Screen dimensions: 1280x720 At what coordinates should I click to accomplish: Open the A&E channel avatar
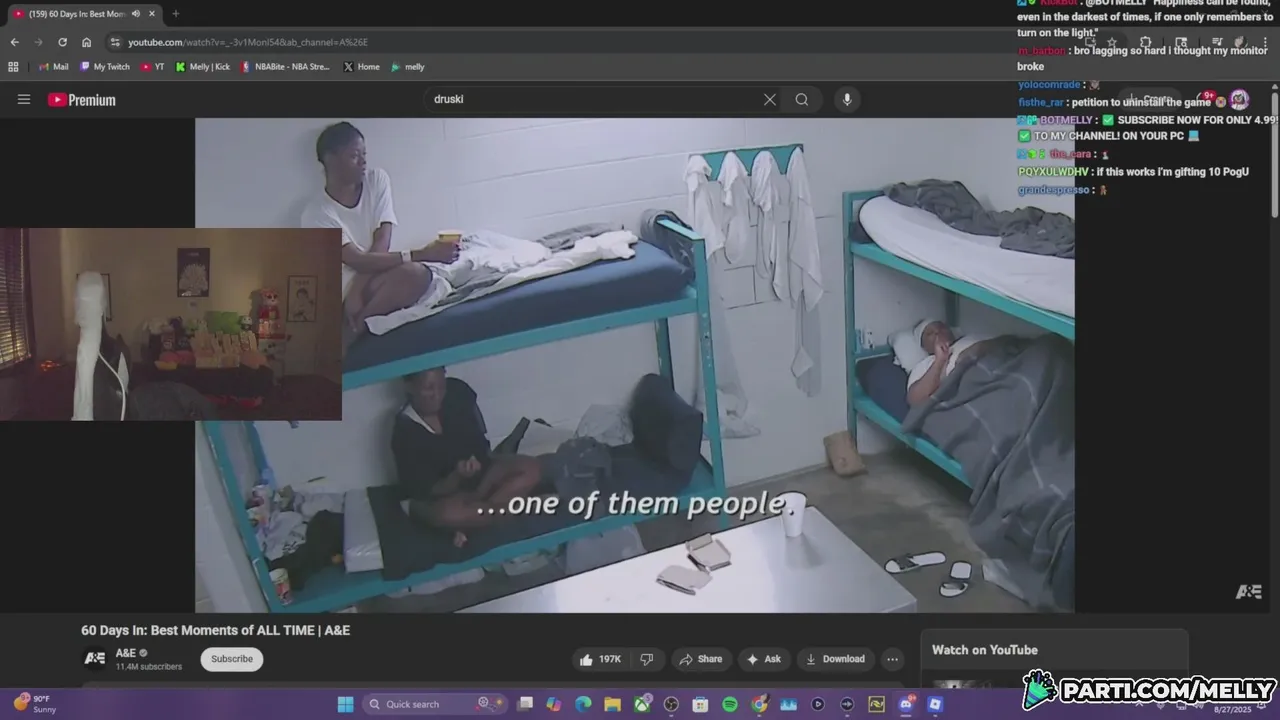click(x=94, y=658)
